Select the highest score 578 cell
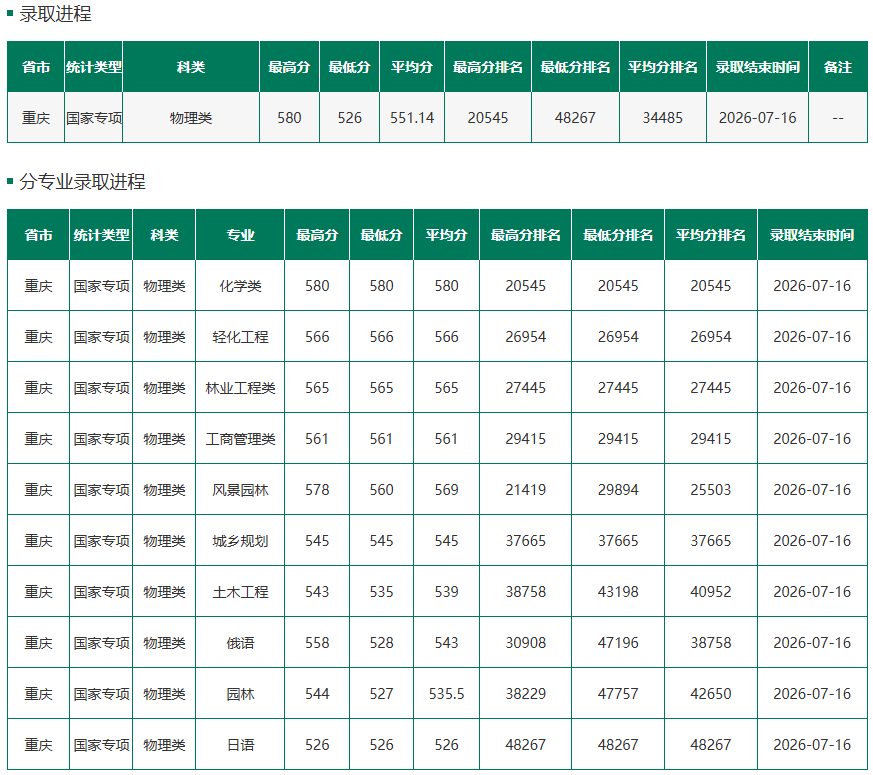Viewport: 873px width, 775px height. pyautogui.click(x=317, y=490)
